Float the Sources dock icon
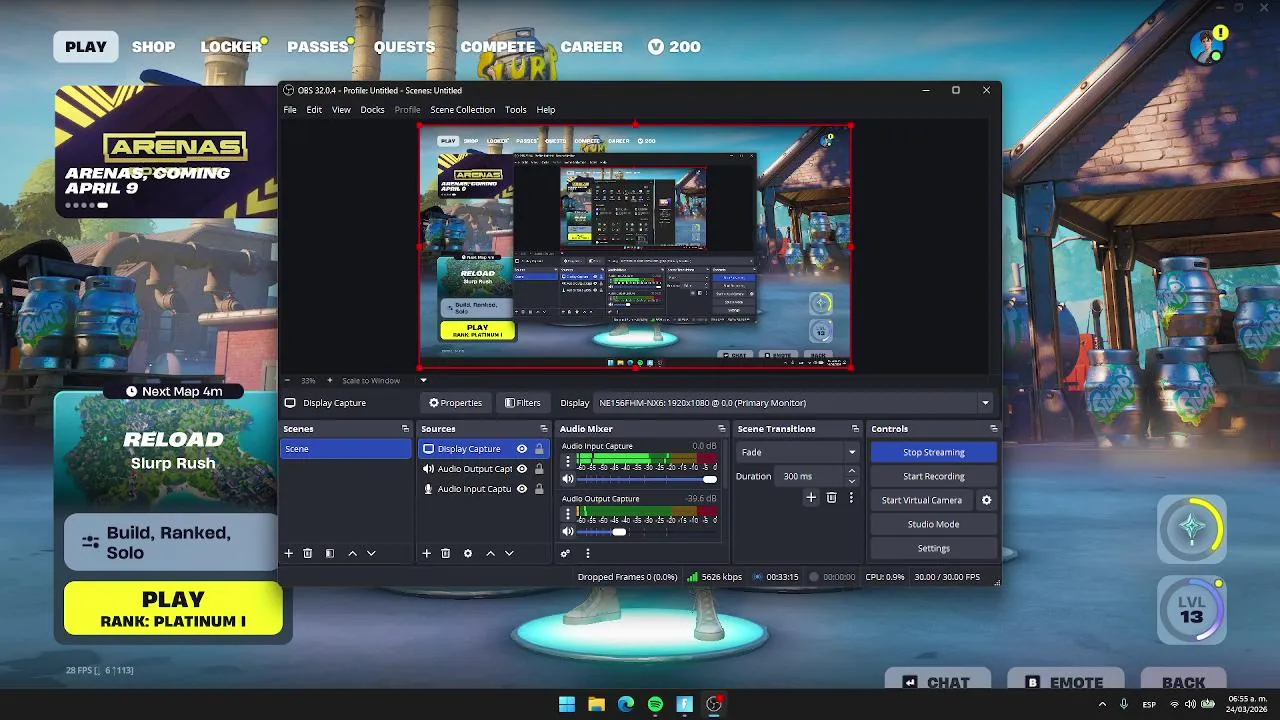 pos(544,429)
